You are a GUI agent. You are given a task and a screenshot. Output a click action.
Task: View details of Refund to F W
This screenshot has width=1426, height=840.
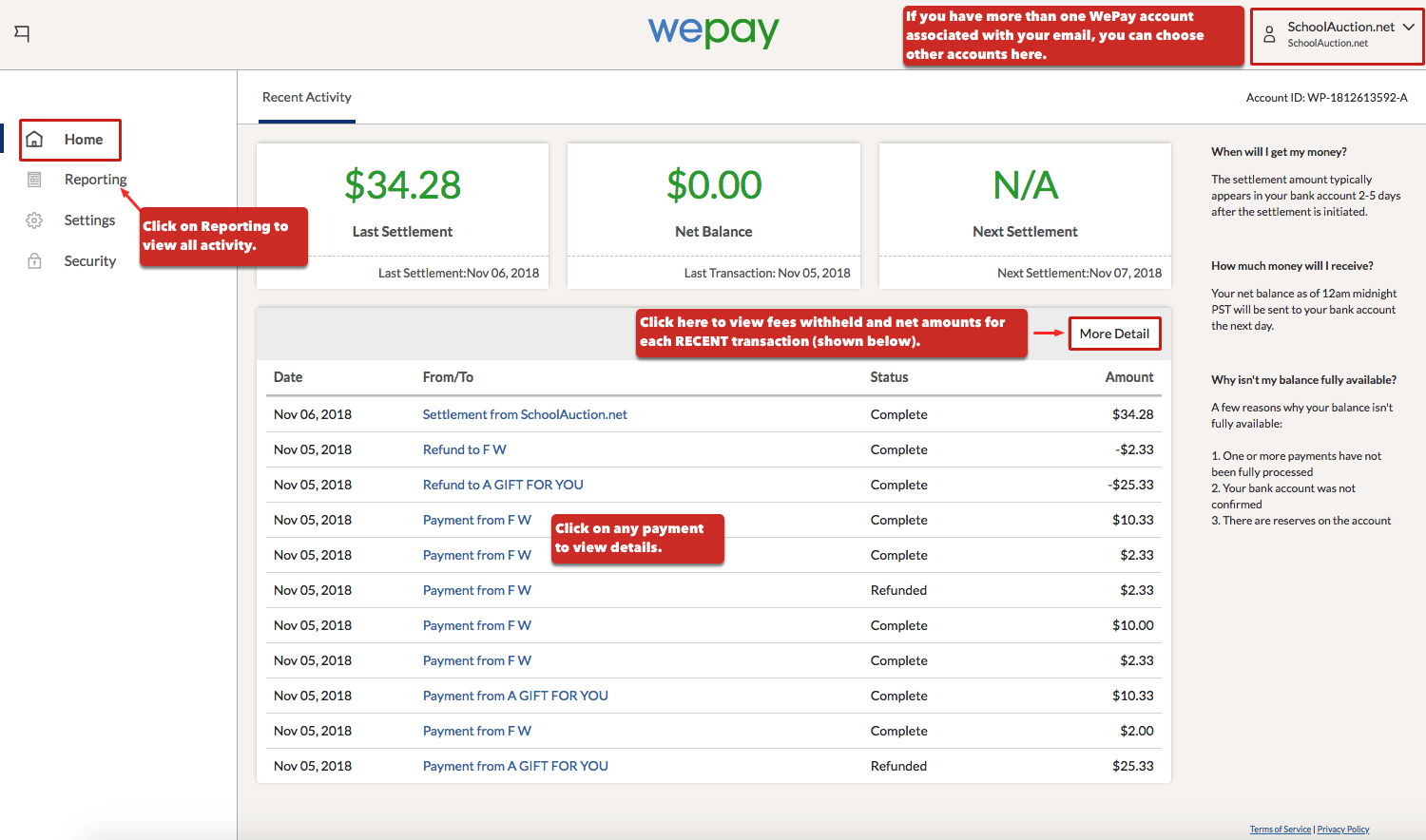tap(465, 449)
